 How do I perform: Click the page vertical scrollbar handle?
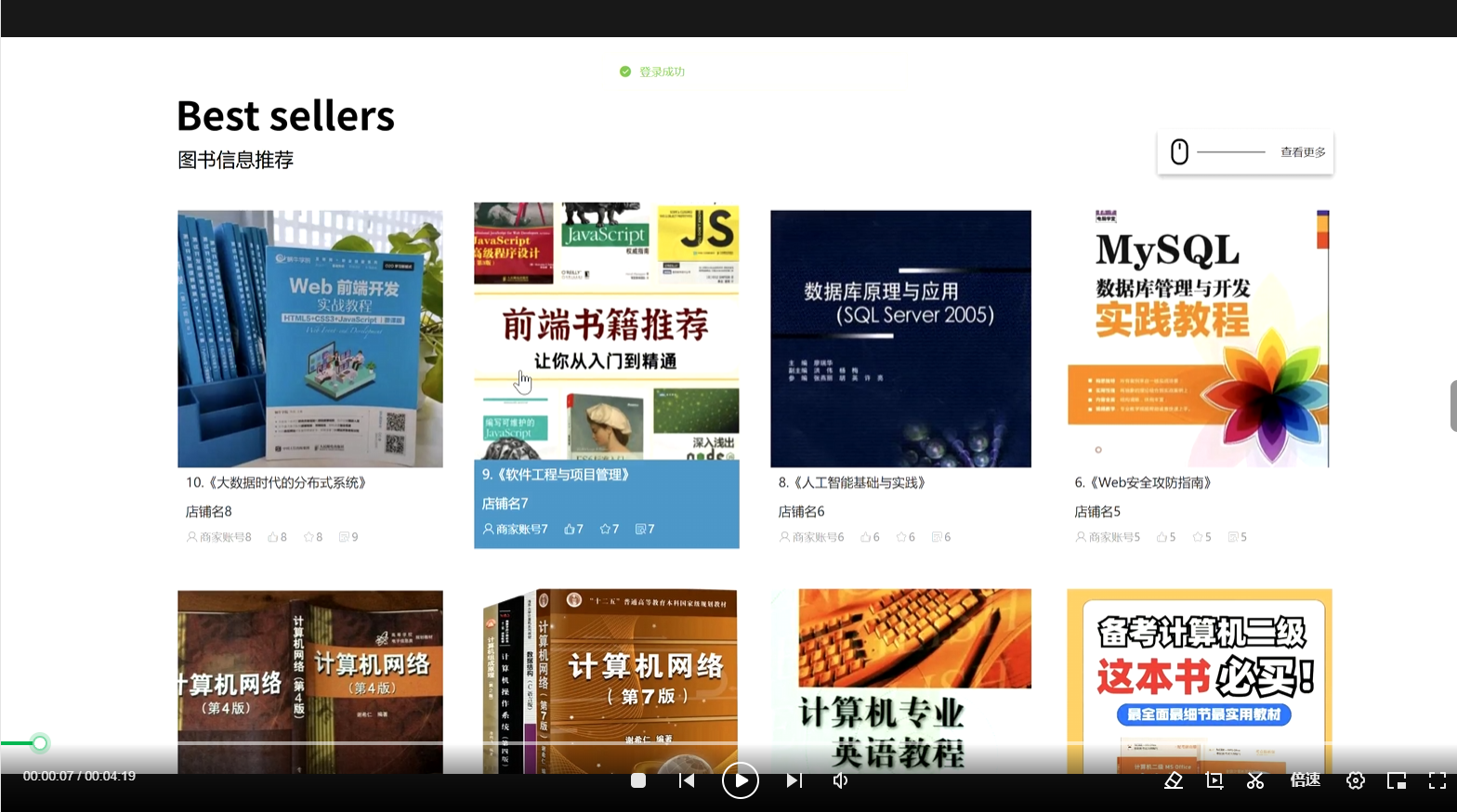1453,406
